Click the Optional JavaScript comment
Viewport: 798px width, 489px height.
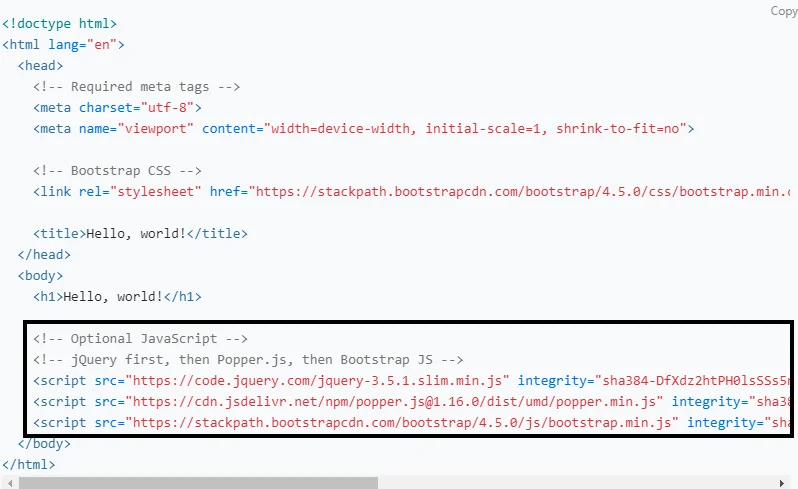tap(140, 339)
